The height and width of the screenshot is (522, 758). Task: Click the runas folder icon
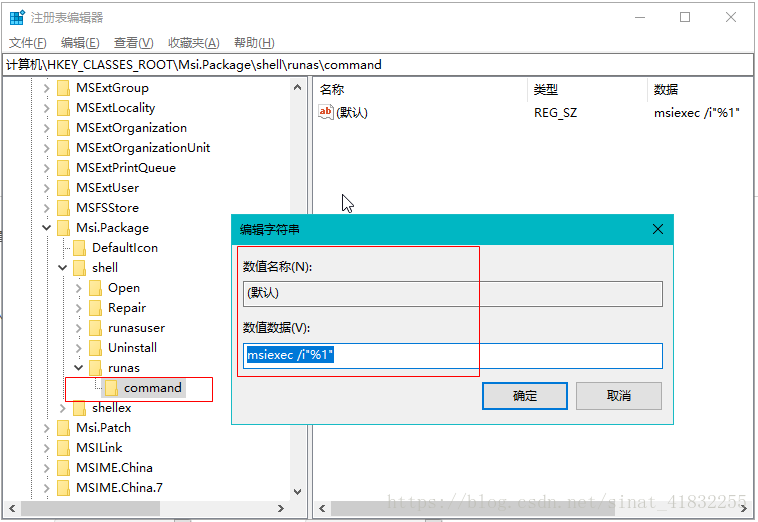point(95,368)
